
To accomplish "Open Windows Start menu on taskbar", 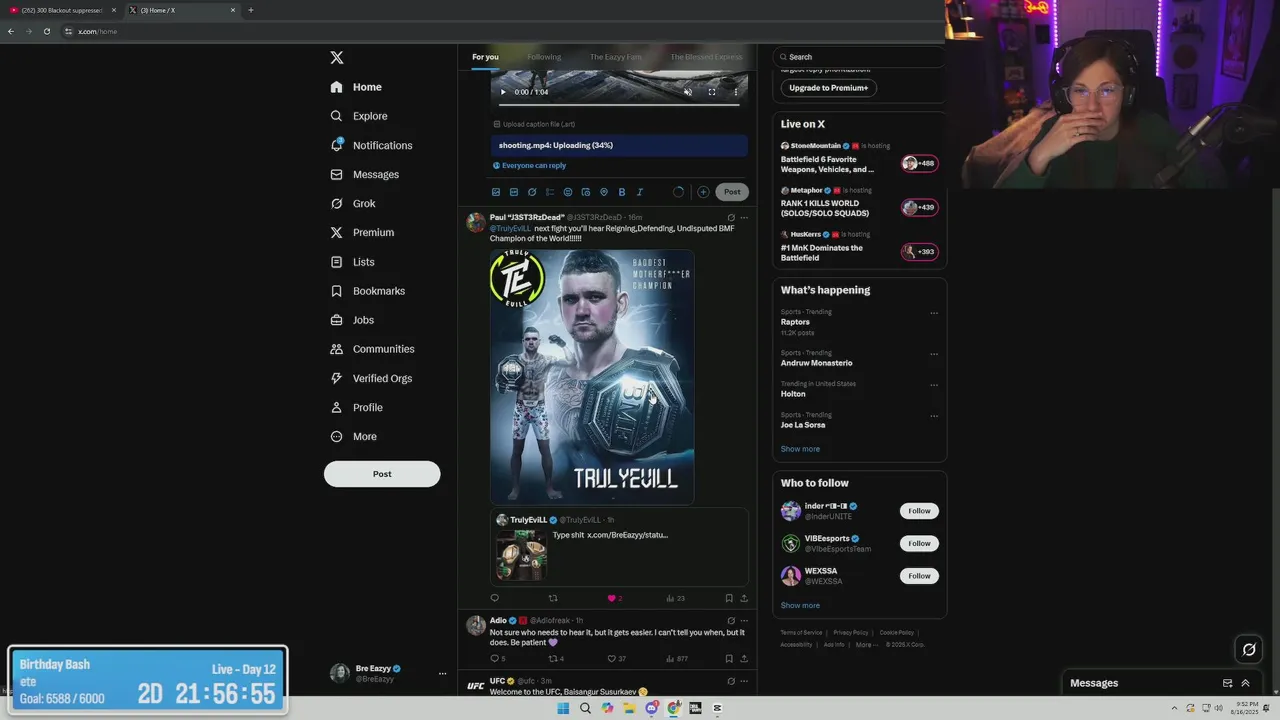I will click(x=563, y=708).
